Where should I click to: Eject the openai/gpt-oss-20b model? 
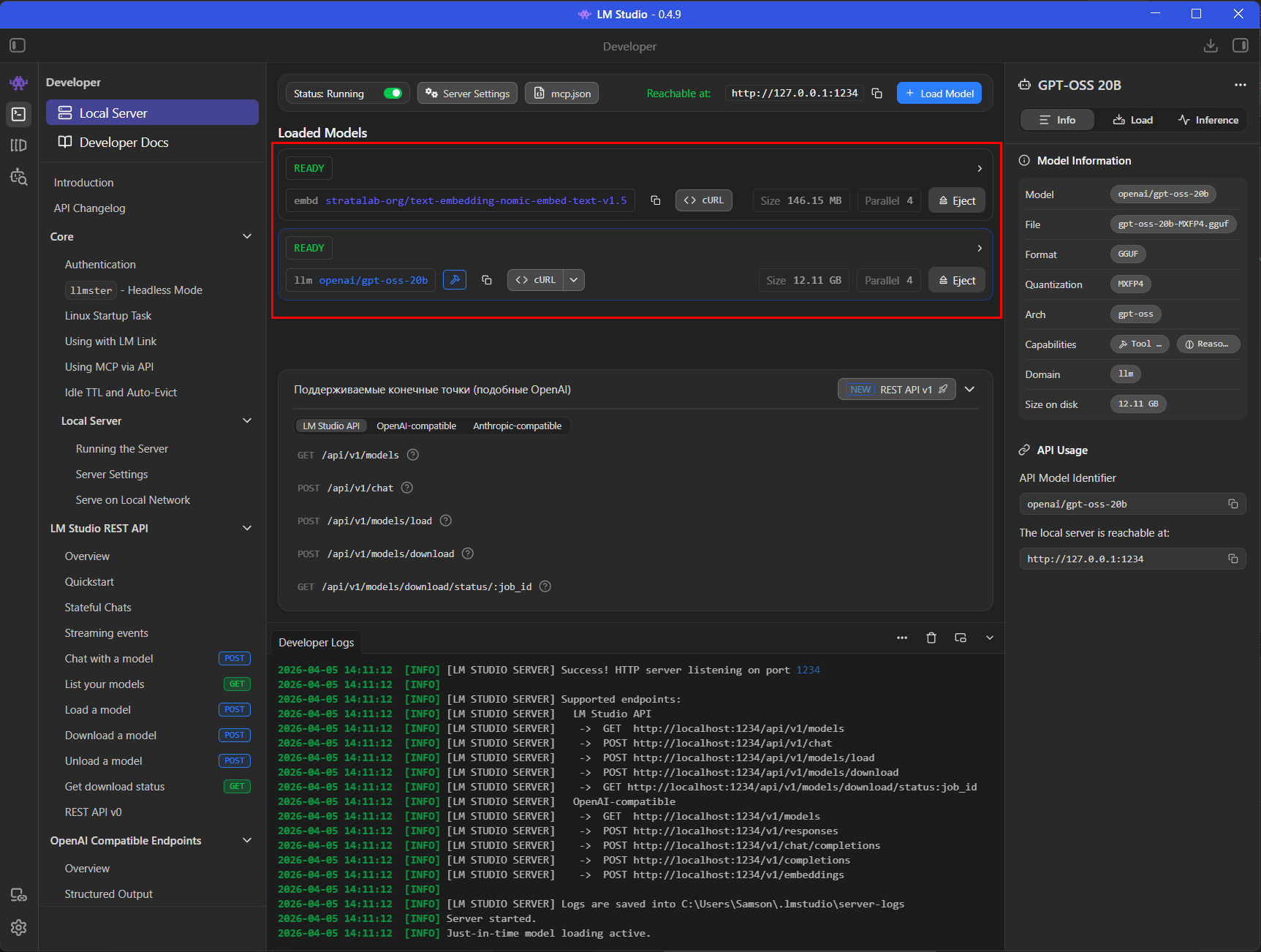point(956,280)
